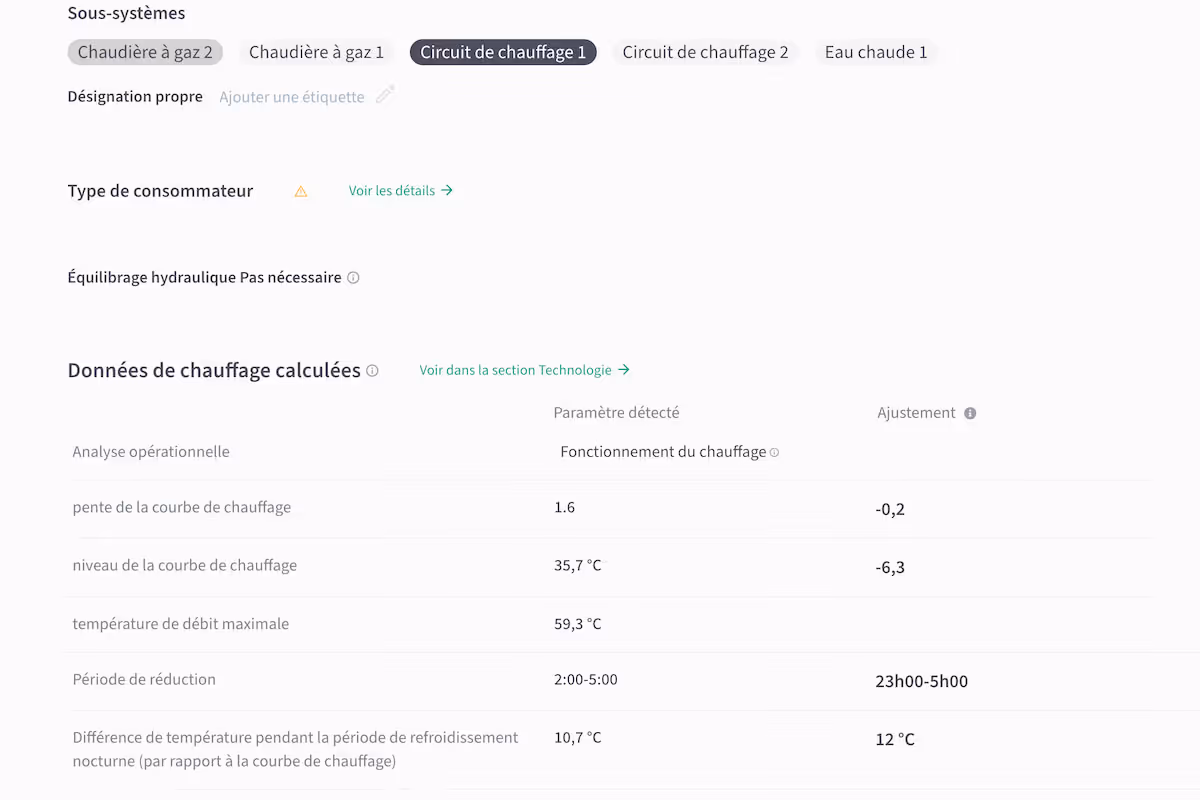Select the Circuit de chauffage 1 tab
1200x800 pixels.
point(503,52)
